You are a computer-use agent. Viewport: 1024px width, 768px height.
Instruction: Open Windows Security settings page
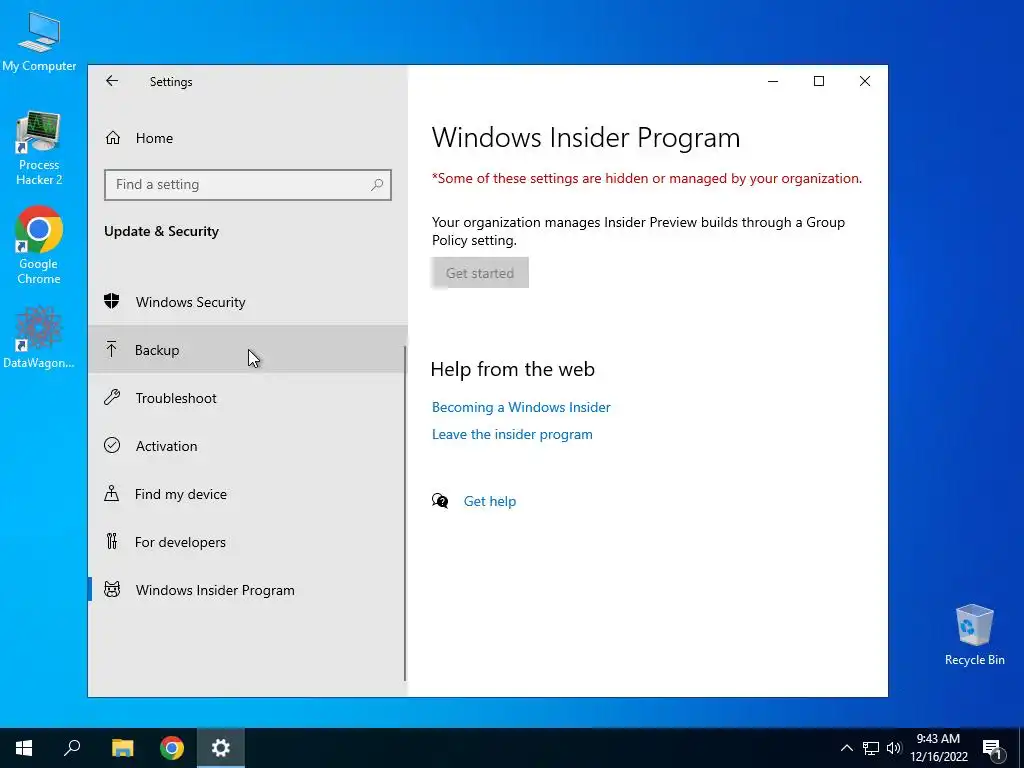pos(248,302)
